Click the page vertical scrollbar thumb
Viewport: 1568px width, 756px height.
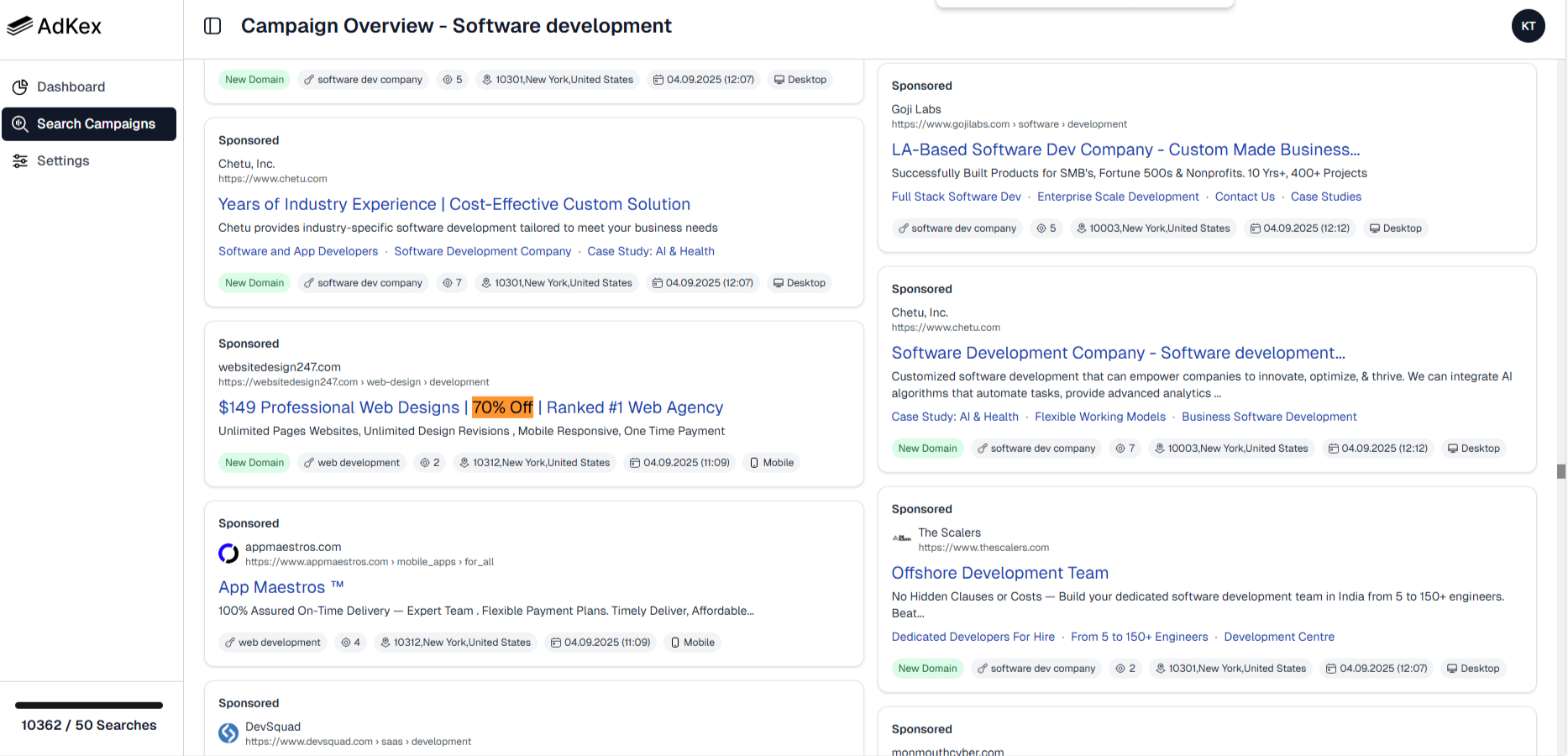pos(1560,471)
